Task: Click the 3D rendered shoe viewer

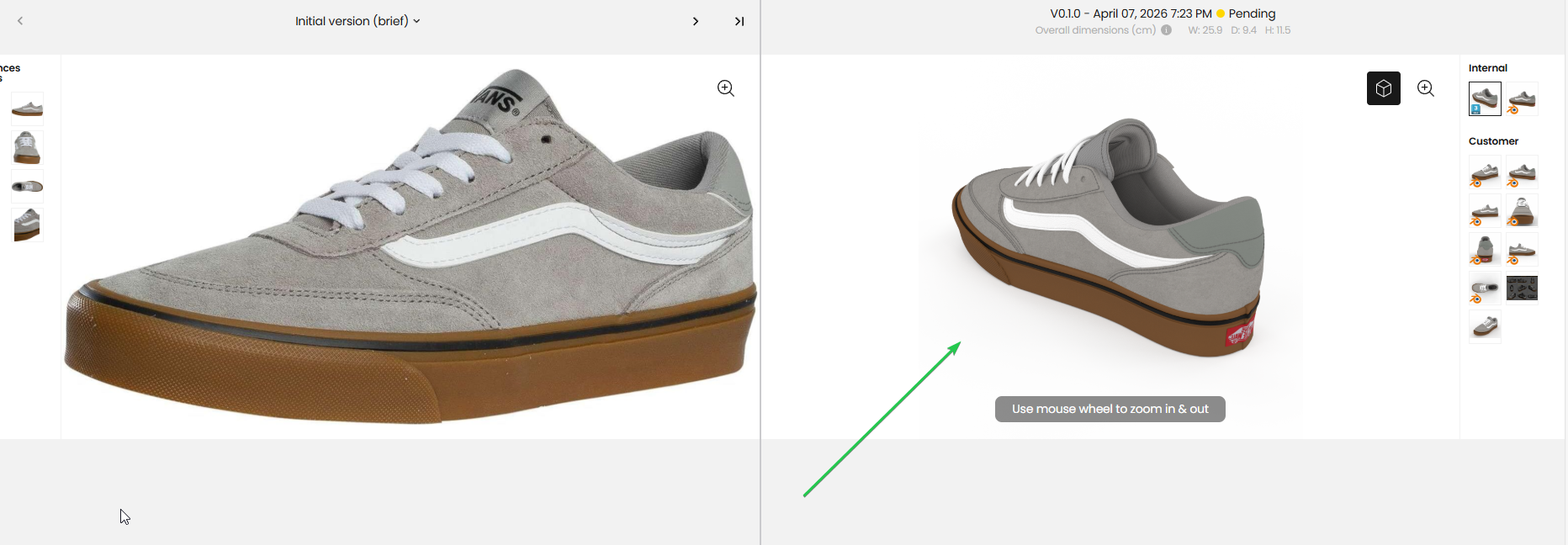Action: coord(1110,246)
